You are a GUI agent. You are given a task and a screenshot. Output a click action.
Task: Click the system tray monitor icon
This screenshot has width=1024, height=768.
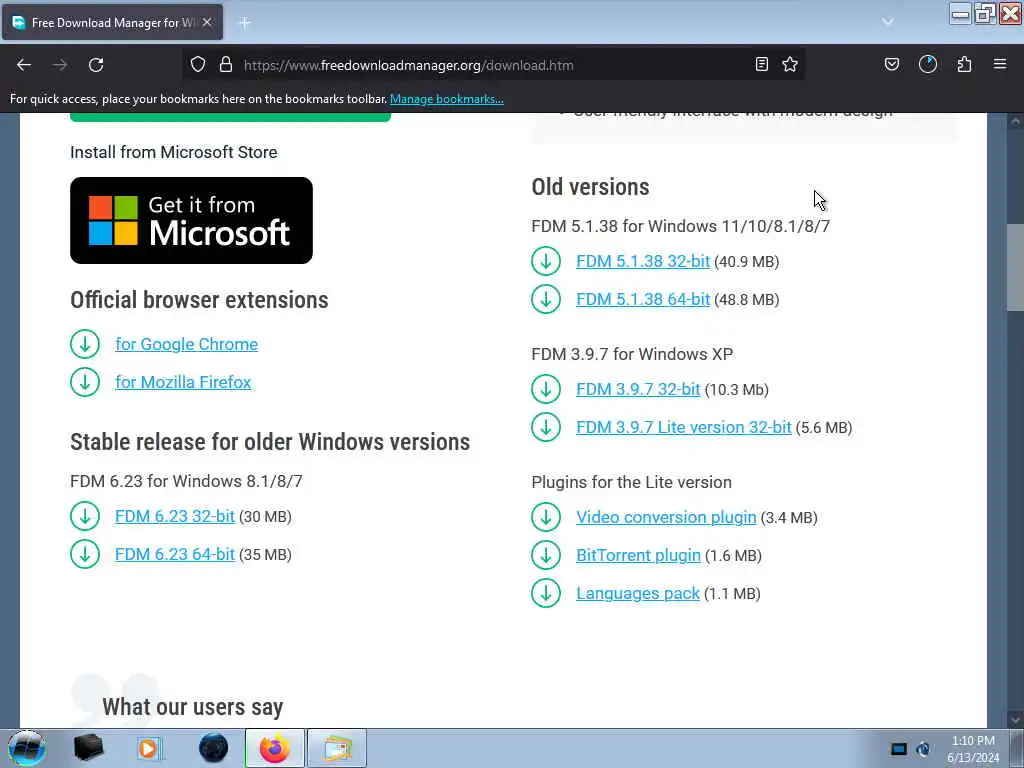(x=899, y=749)
